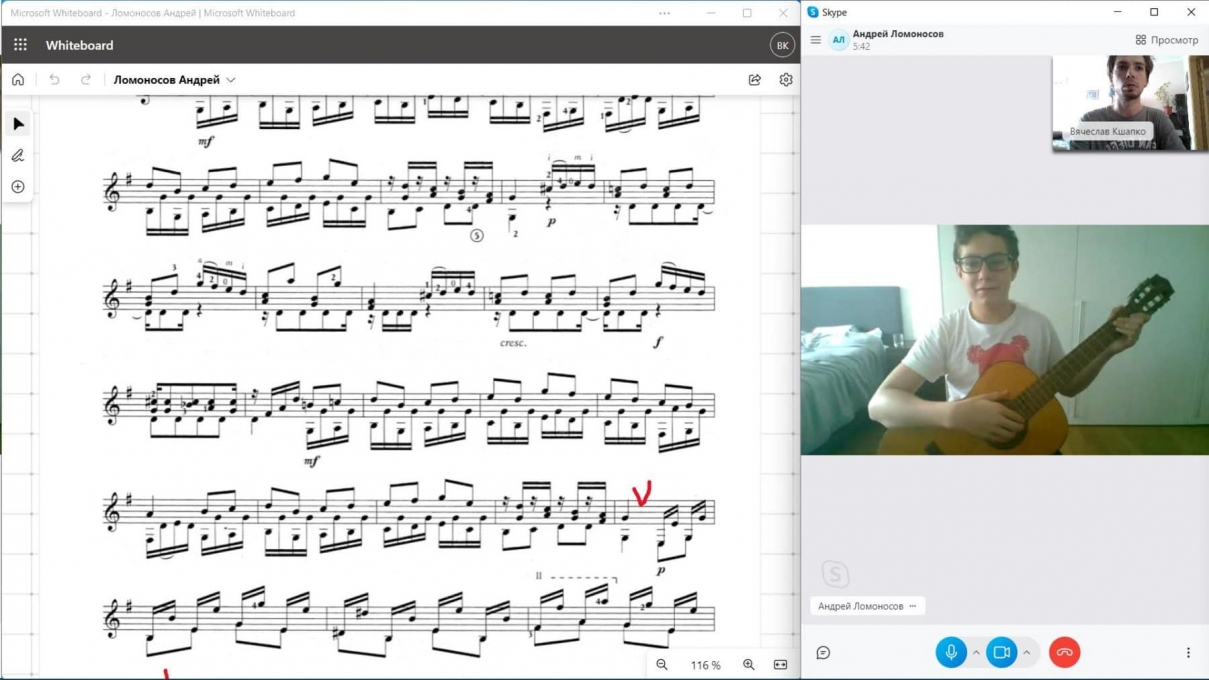Zoom in on the whiteboard

(x=748, y=665)
